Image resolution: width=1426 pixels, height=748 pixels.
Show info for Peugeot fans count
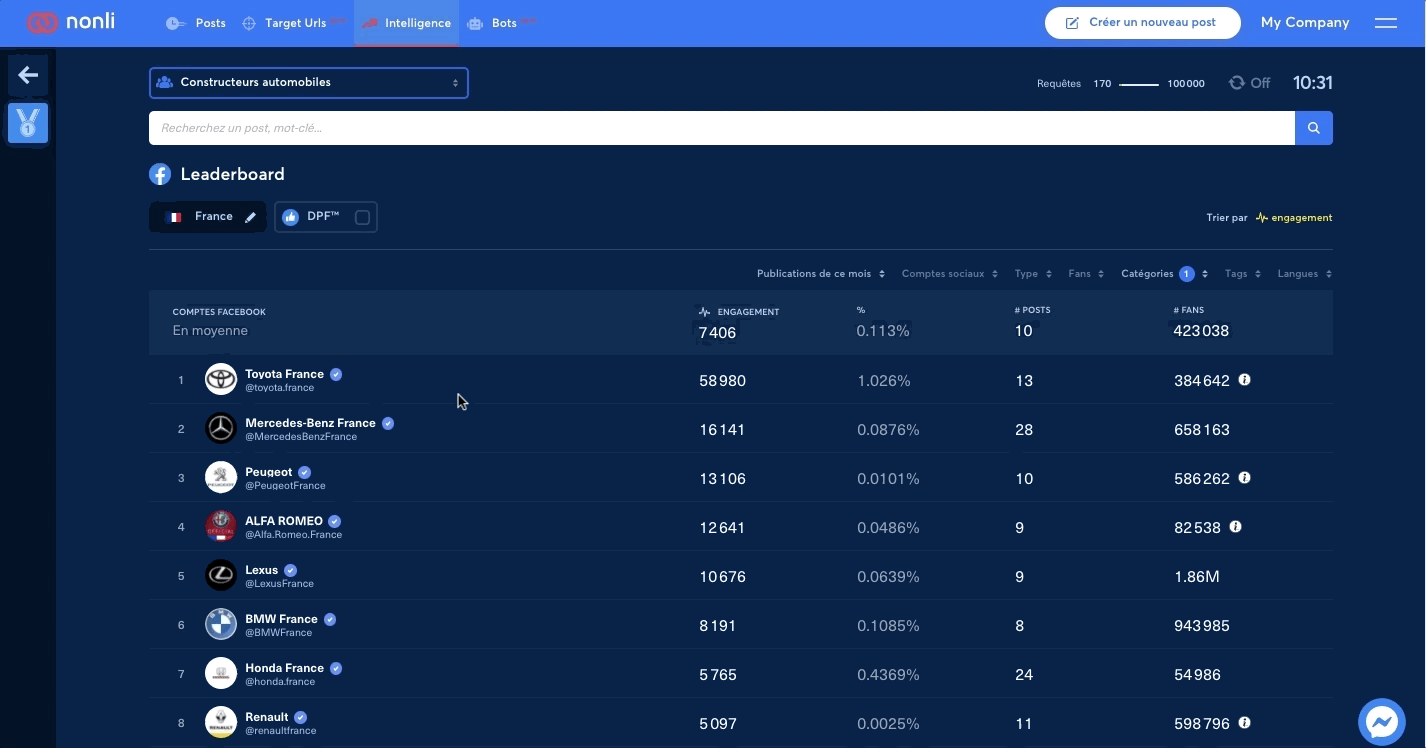(x=1245, y=478)
